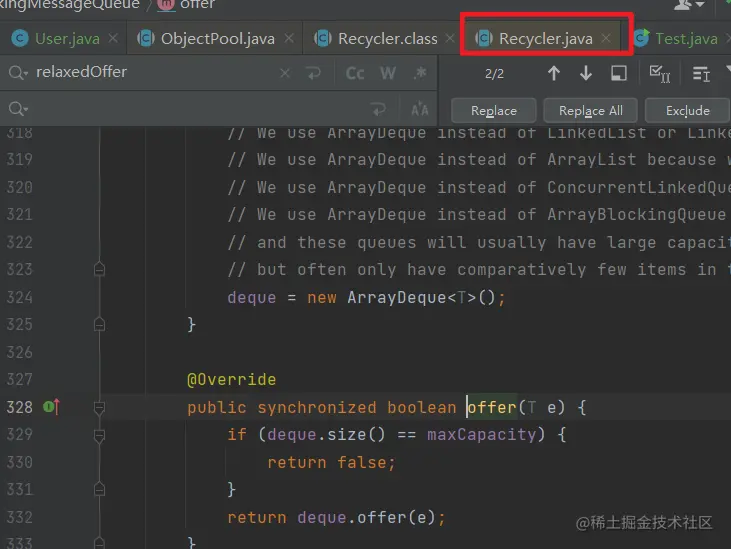This screenshot has height=549, width=731.
Task: Open the ObjectPool.java tab
Action: tap(217, 38)
